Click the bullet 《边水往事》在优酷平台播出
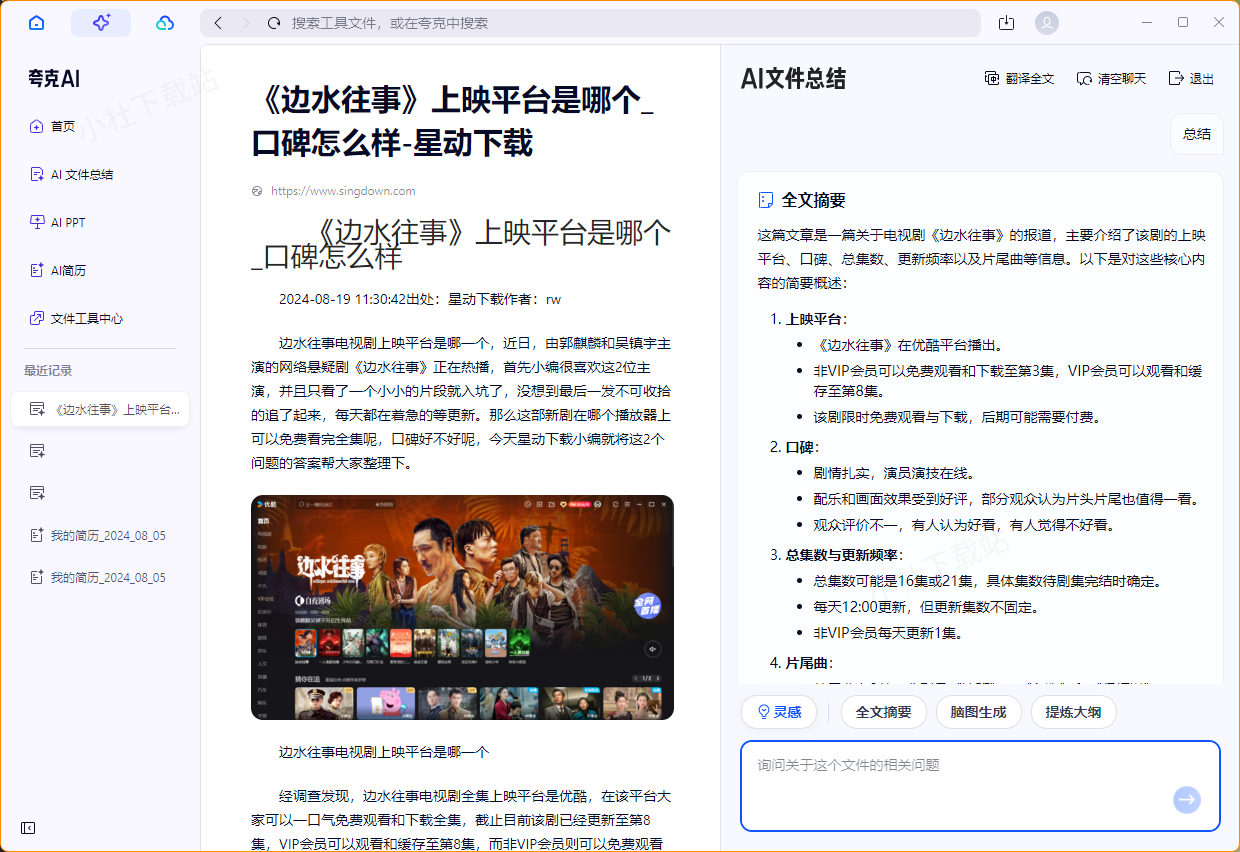Viewport: 1240px width, 852px height. tap(909, 345)
